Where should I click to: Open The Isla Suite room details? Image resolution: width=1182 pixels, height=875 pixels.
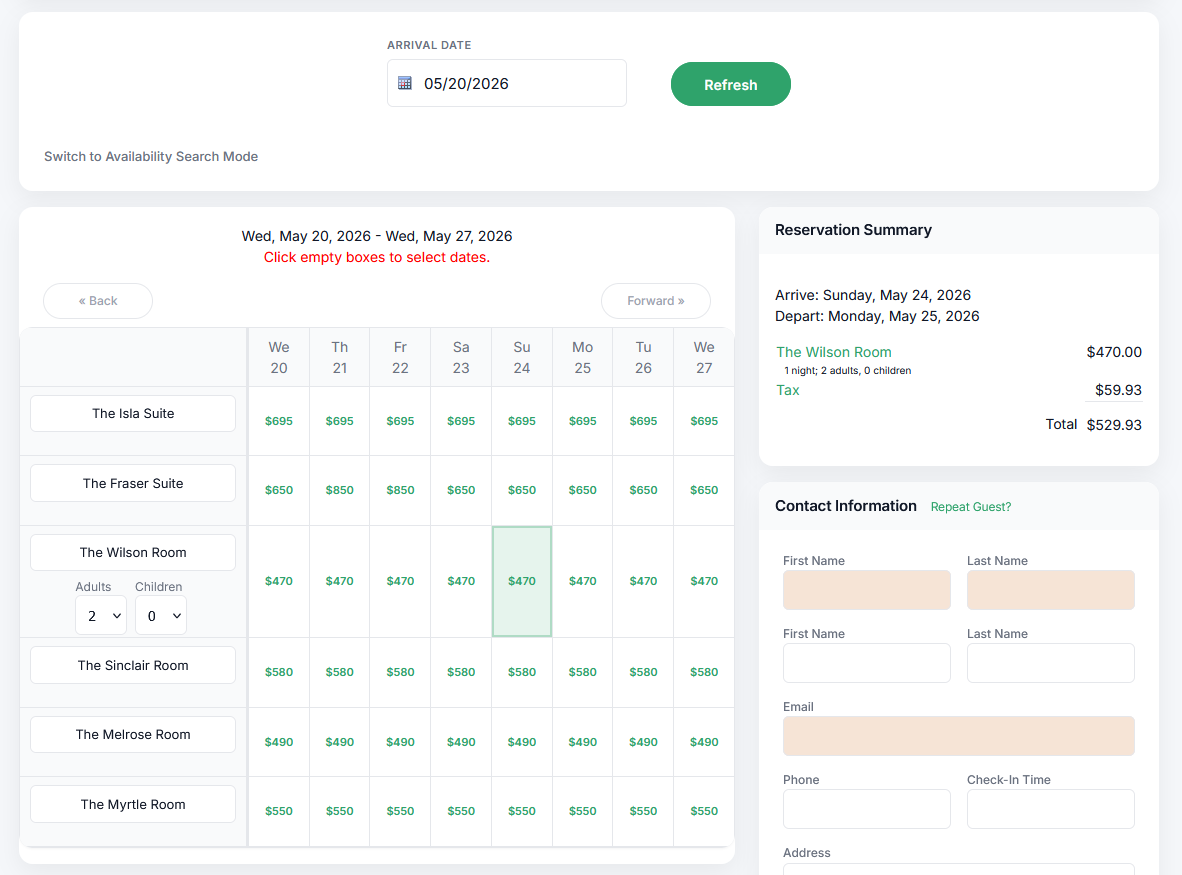click(133, 414)
